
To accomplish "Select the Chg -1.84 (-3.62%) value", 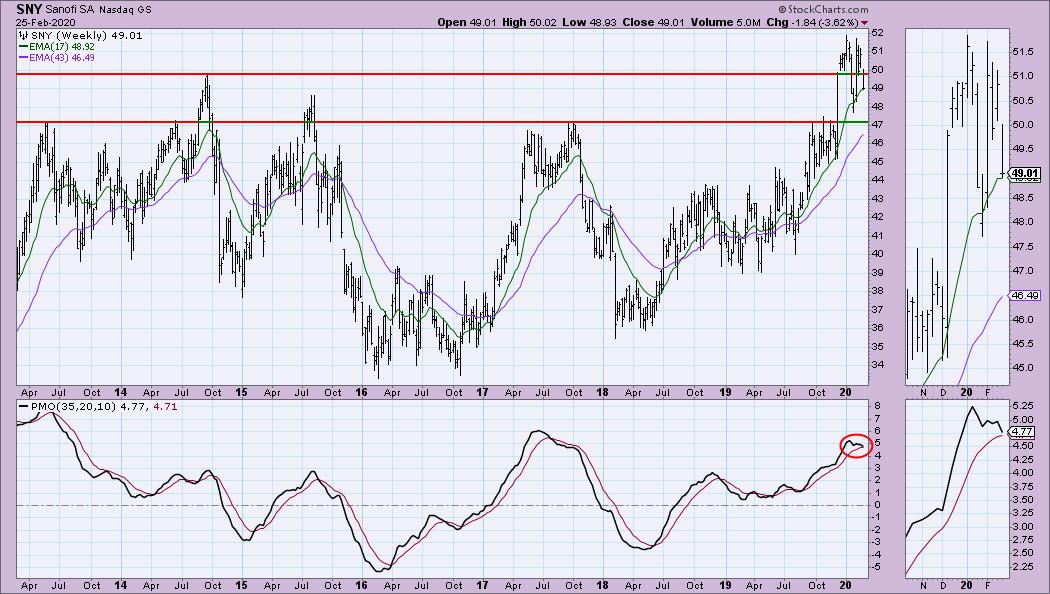I will click(x=812, y=22).
